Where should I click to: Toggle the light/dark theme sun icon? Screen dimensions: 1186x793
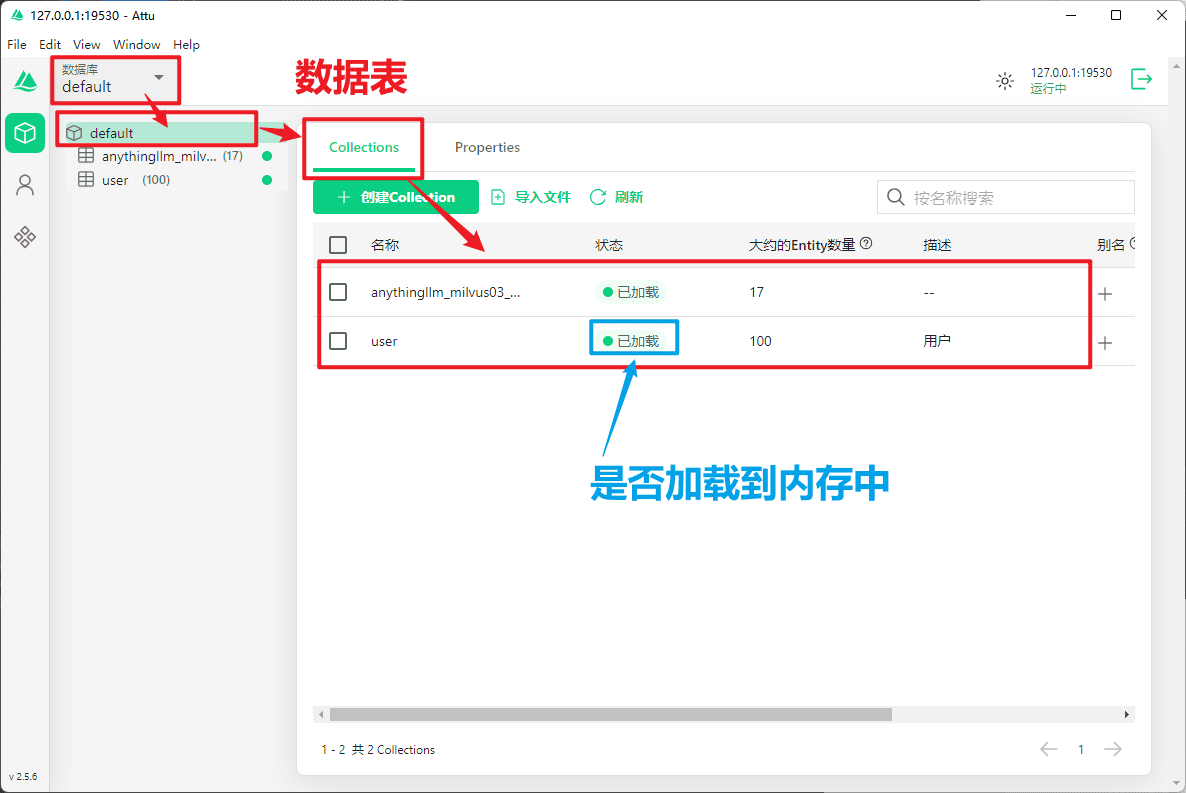1005,81
